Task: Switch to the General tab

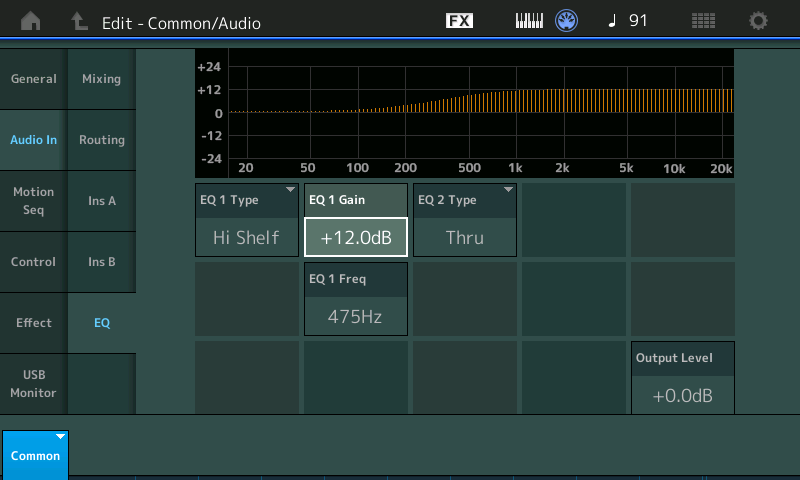Action: click(33, 79)
